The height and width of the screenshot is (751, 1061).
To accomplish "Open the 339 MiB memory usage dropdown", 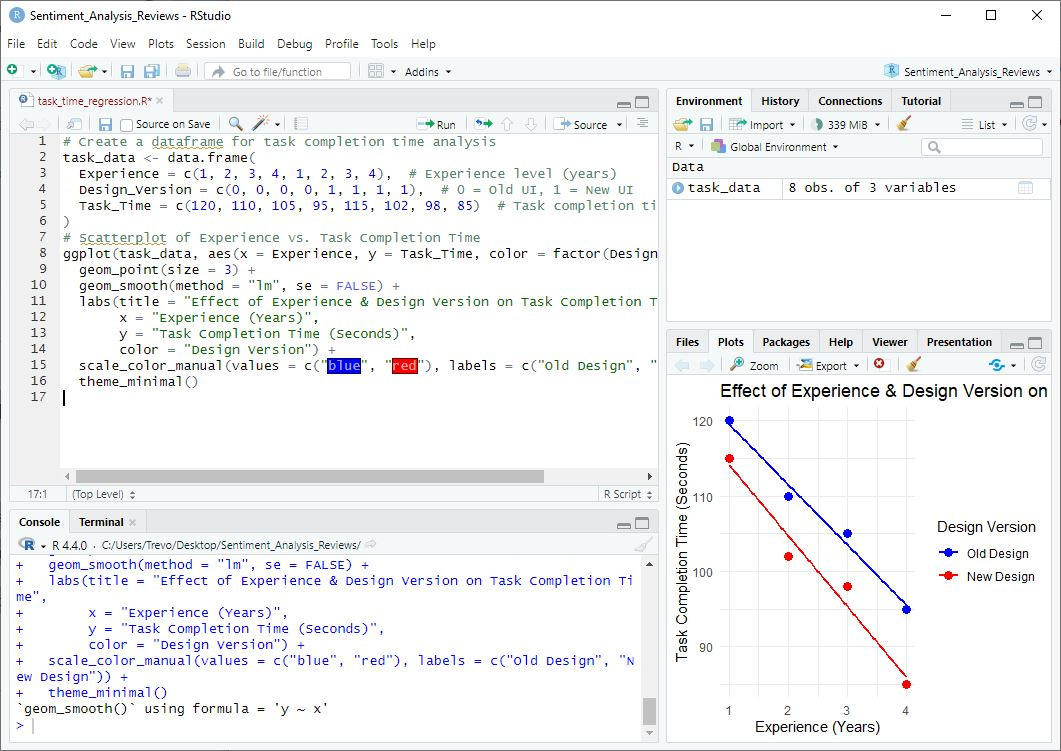I will [x=846, y=124].
